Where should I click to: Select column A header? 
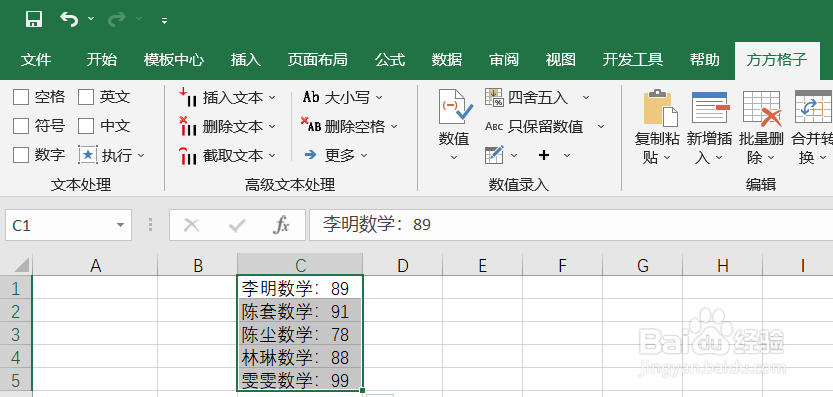(x=95, y=265)
